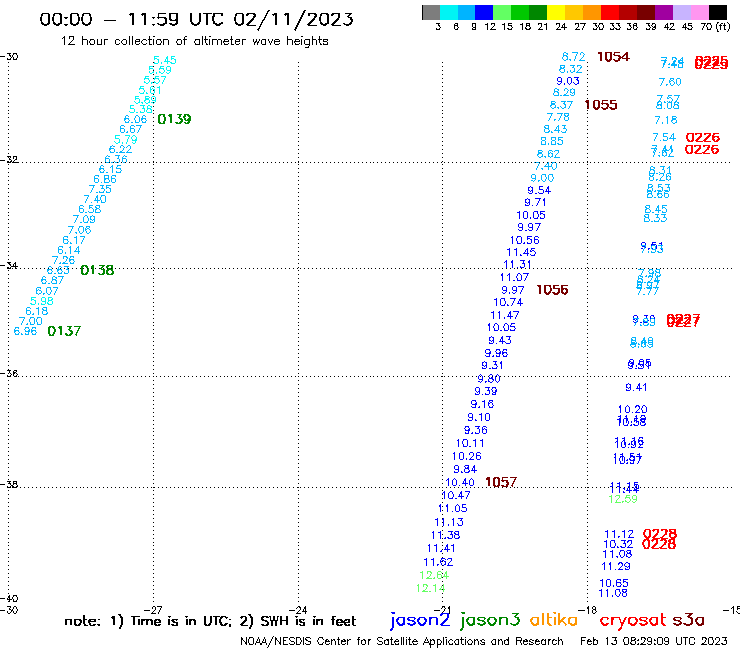Click wave height value 11.12
740x650 pixels.
(x=619, y=534)
